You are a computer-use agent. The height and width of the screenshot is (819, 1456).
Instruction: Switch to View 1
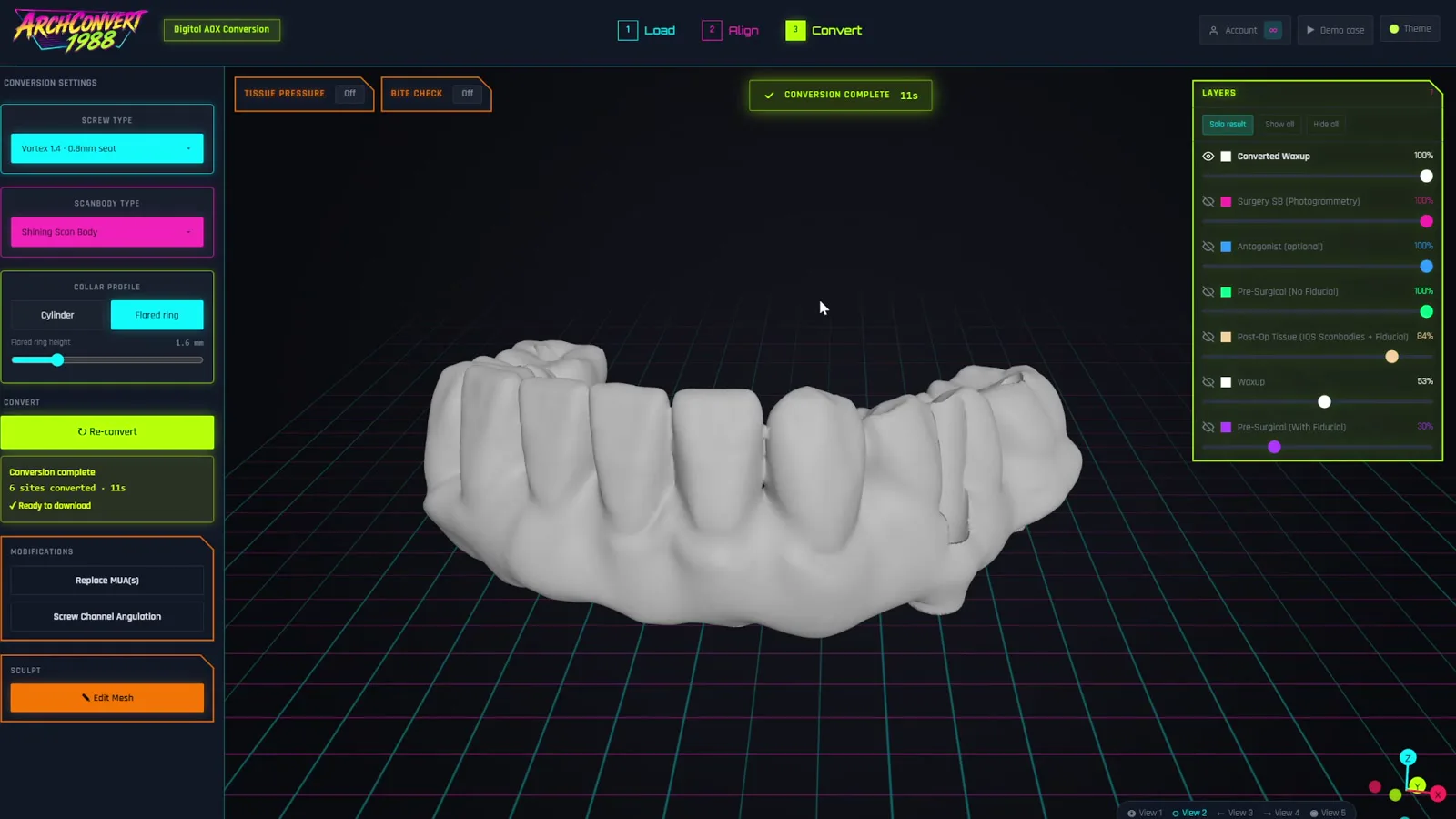(1145, 813)
